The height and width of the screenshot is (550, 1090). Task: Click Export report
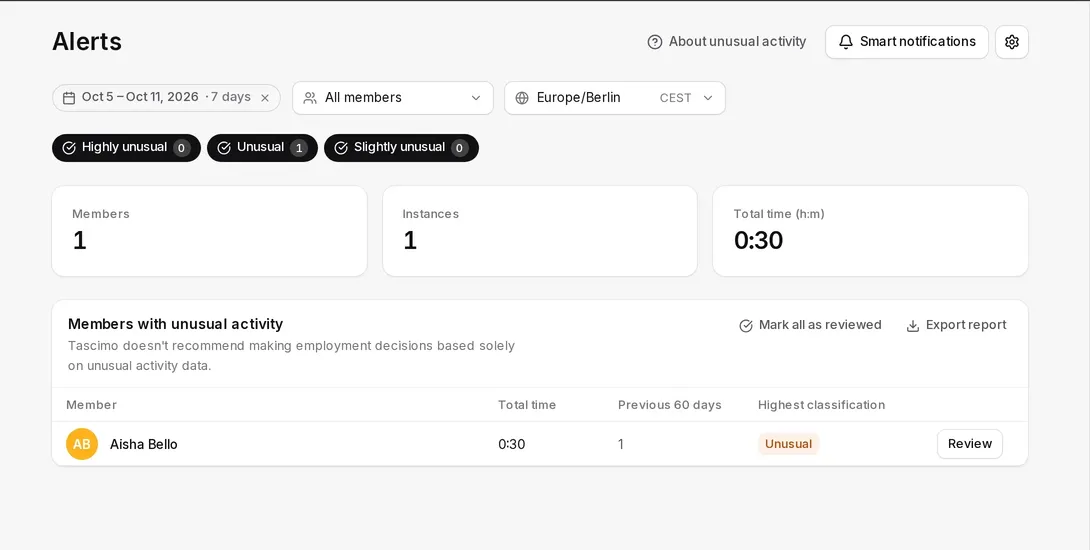(957, 325)
